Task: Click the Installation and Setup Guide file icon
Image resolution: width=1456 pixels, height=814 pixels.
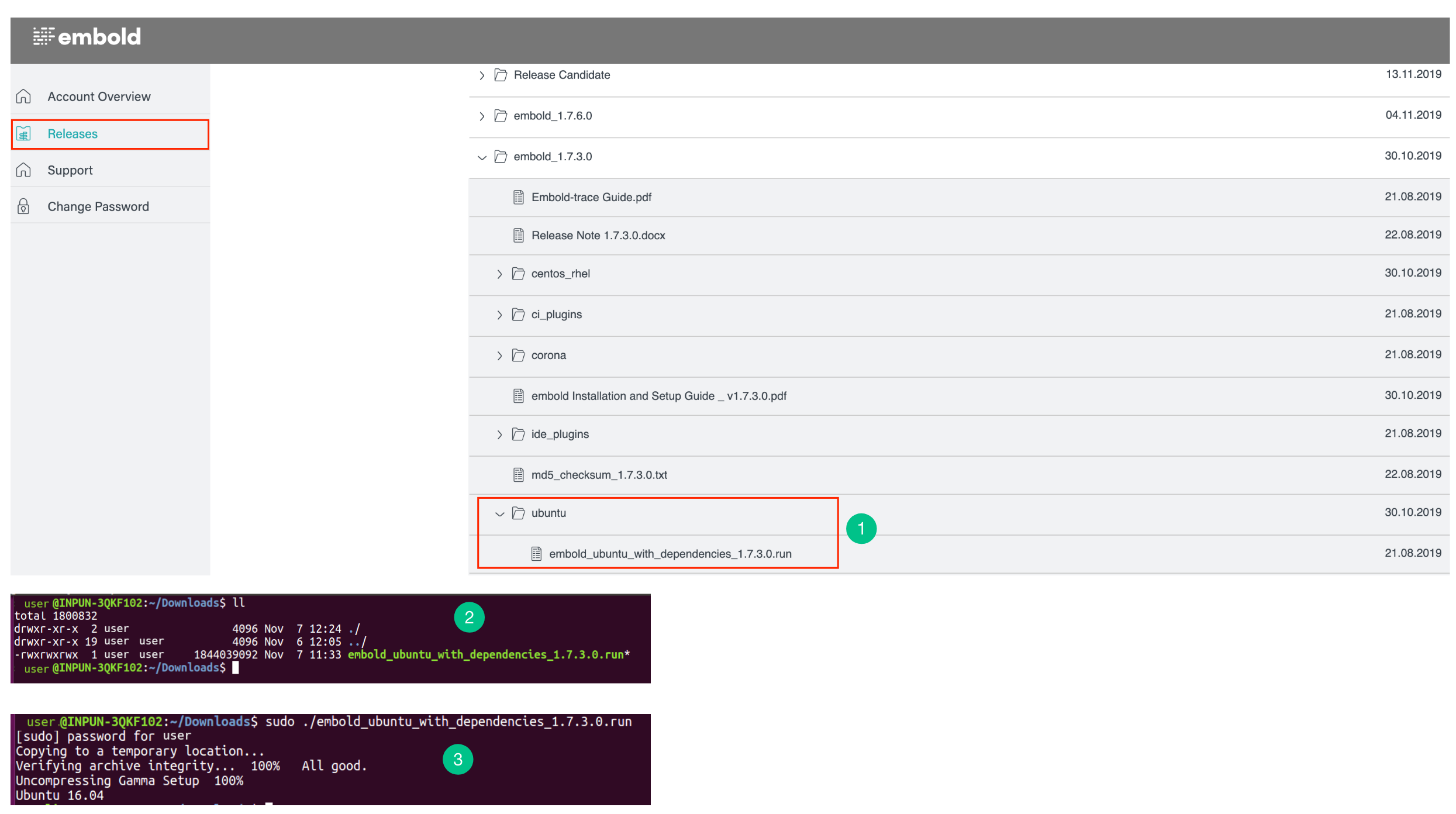Action: 519,396
